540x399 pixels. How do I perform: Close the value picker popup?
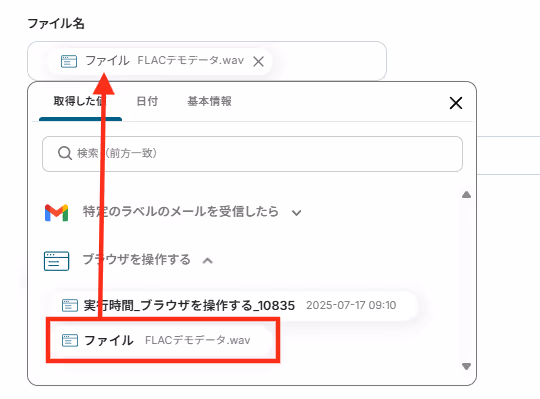click(456, 103)
